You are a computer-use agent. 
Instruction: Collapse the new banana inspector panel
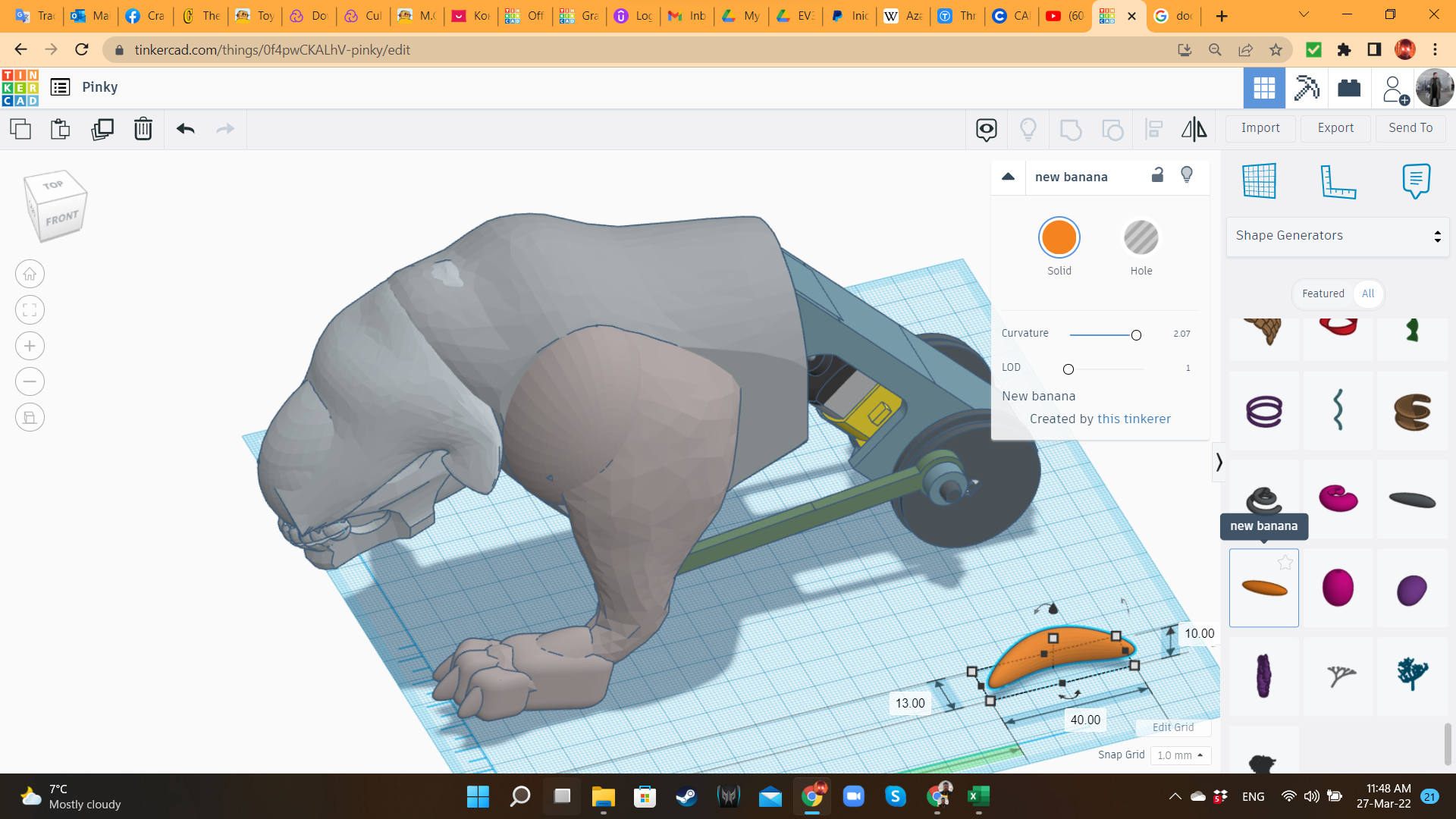[1008, 177]
